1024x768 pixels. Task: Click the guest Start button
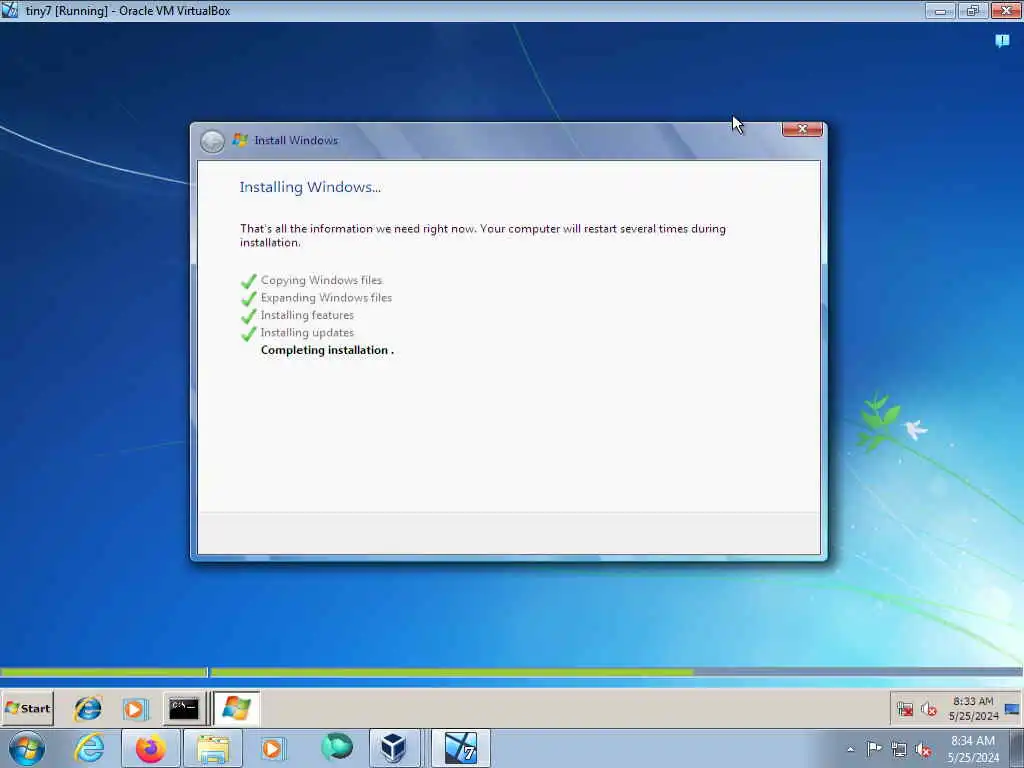pos(27,708)
